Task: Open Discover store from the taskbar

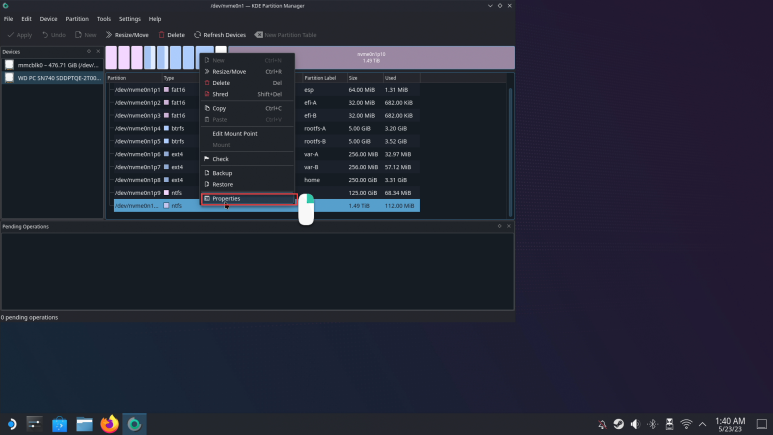Action: pos(59,424)
